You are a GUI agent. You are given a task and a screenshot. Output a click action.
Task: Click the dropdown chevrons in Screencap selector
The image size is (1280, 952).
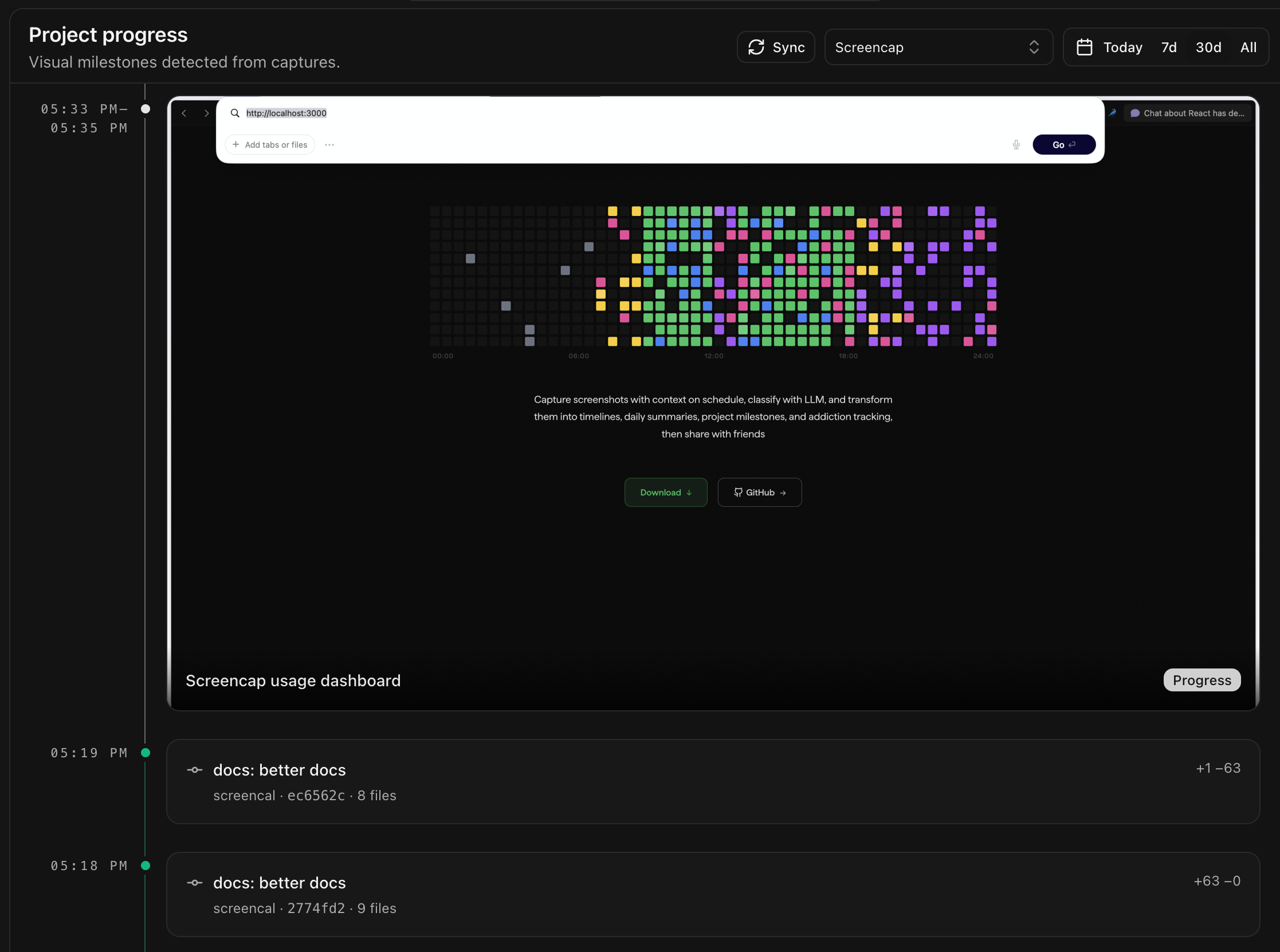[x=1034, y=47]
